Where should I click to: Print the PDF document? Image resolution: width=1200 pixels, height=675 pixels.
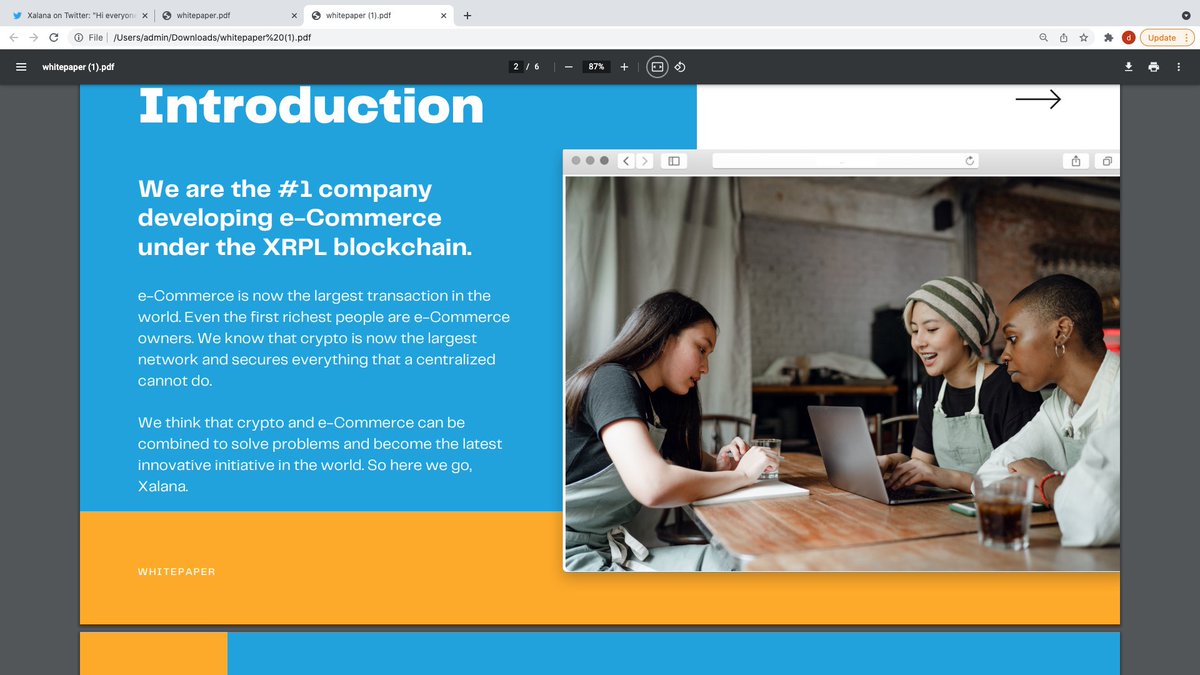(x=1154, y=67)
